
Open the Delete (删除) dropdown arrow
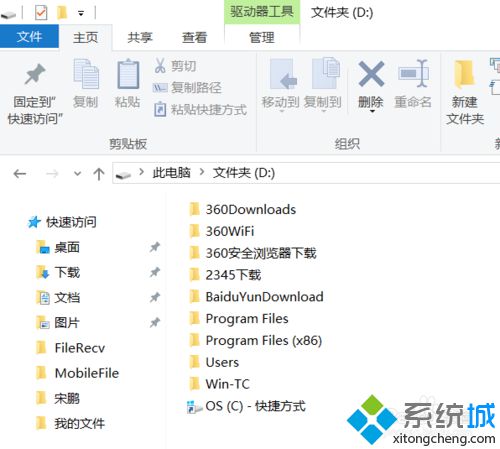click(372, 111)
